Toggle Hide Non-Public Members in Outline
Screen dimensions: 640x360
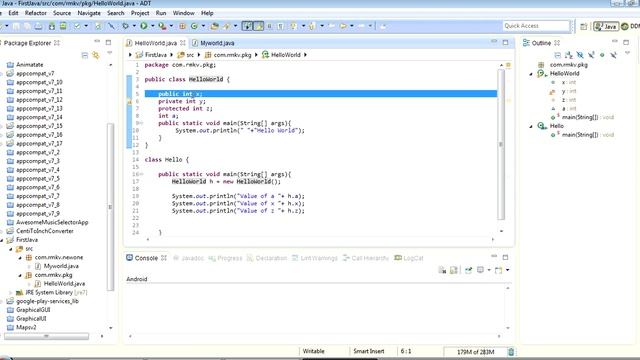(602, 55)
